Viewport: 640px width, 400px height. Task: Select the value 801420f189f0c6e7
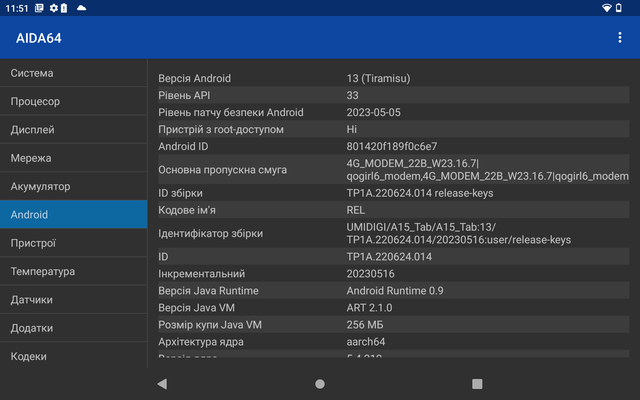click(392, 147)
